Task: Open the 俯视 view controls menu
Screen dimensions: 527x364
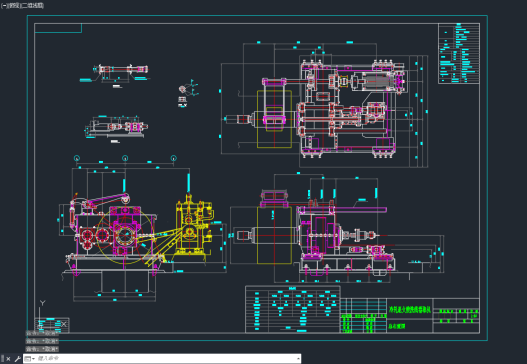Action: (13, 6)
